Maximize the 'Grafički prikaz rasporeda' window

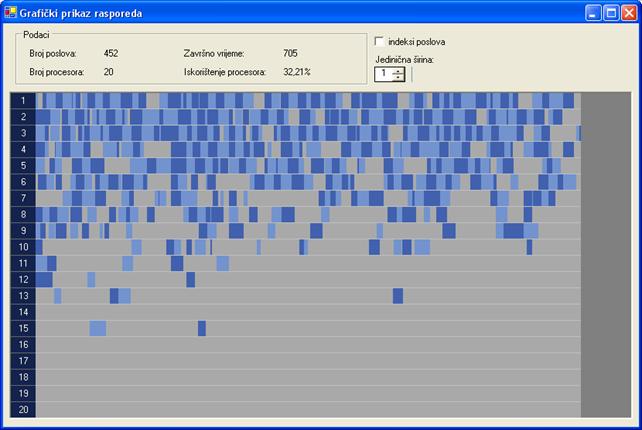611,13
